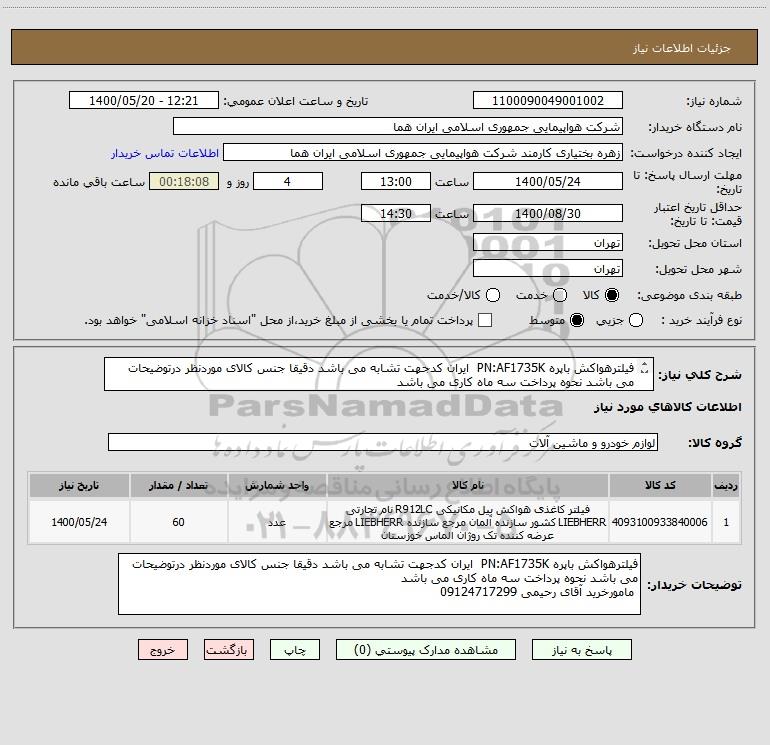Screen dimensions: 770x745
Task: Click the 'ساعت باقی مانده' label
Action: (99, 182)
